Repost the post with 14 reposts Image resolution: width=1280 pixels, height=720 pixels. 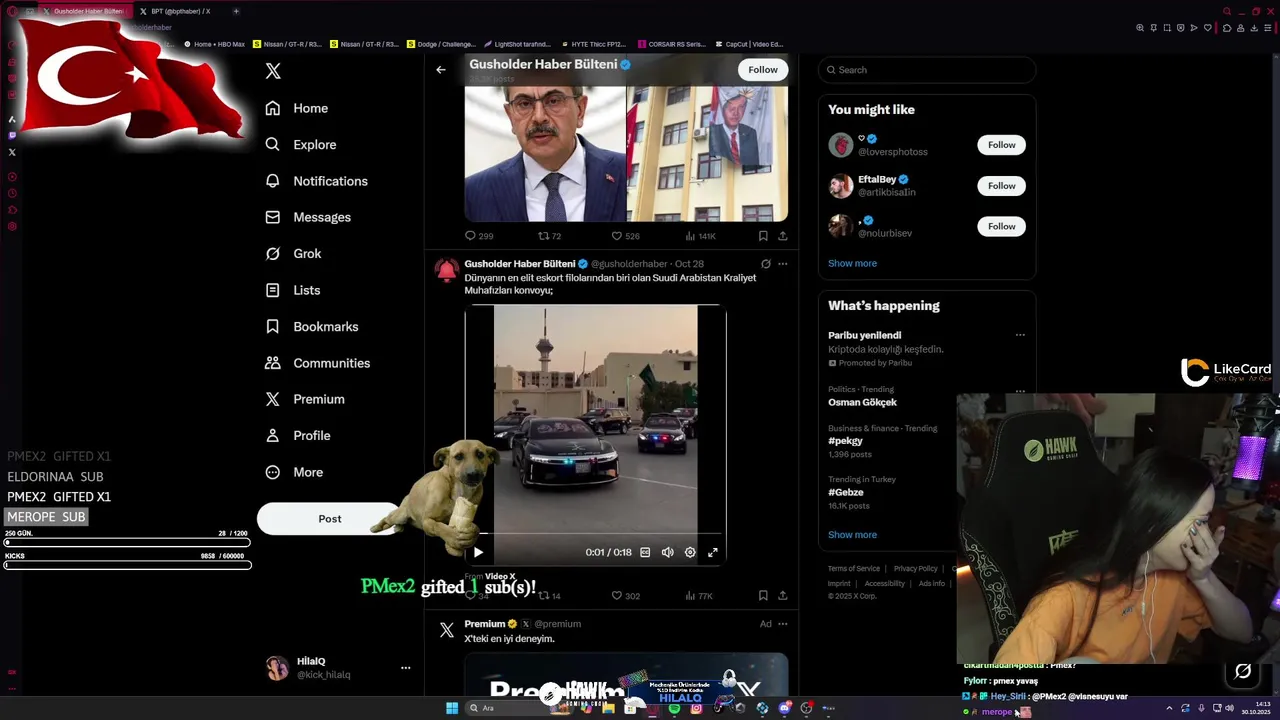pos(550,596)
